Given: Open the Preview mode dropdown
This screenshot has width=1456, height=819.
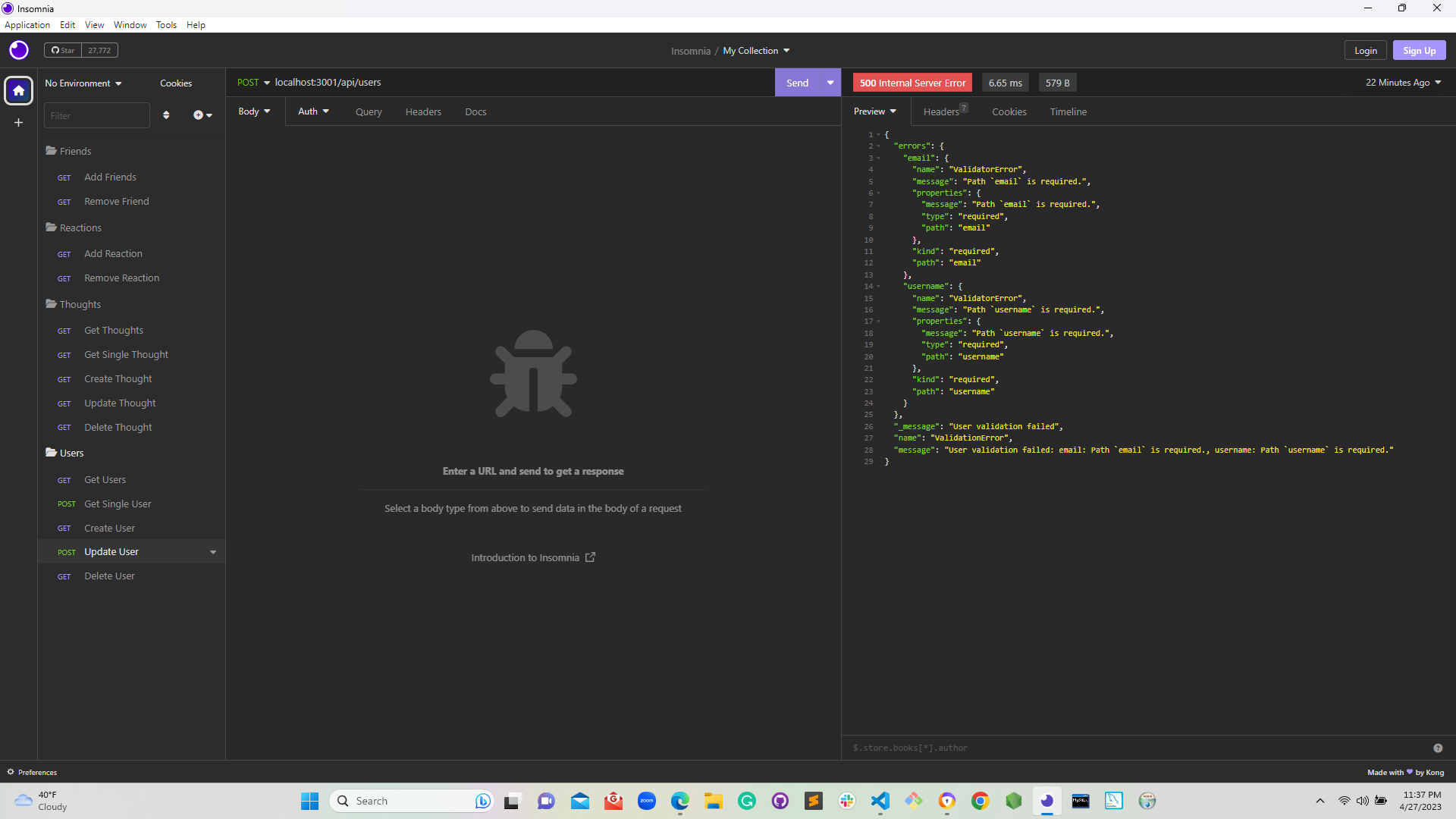Looking at the screenshot, I should [x=874, y=111].
